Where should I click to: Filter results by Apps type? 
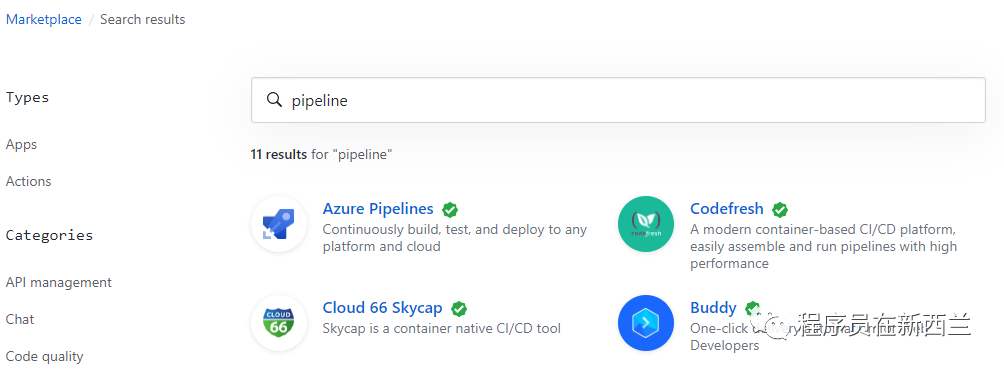tap(21, 145)
